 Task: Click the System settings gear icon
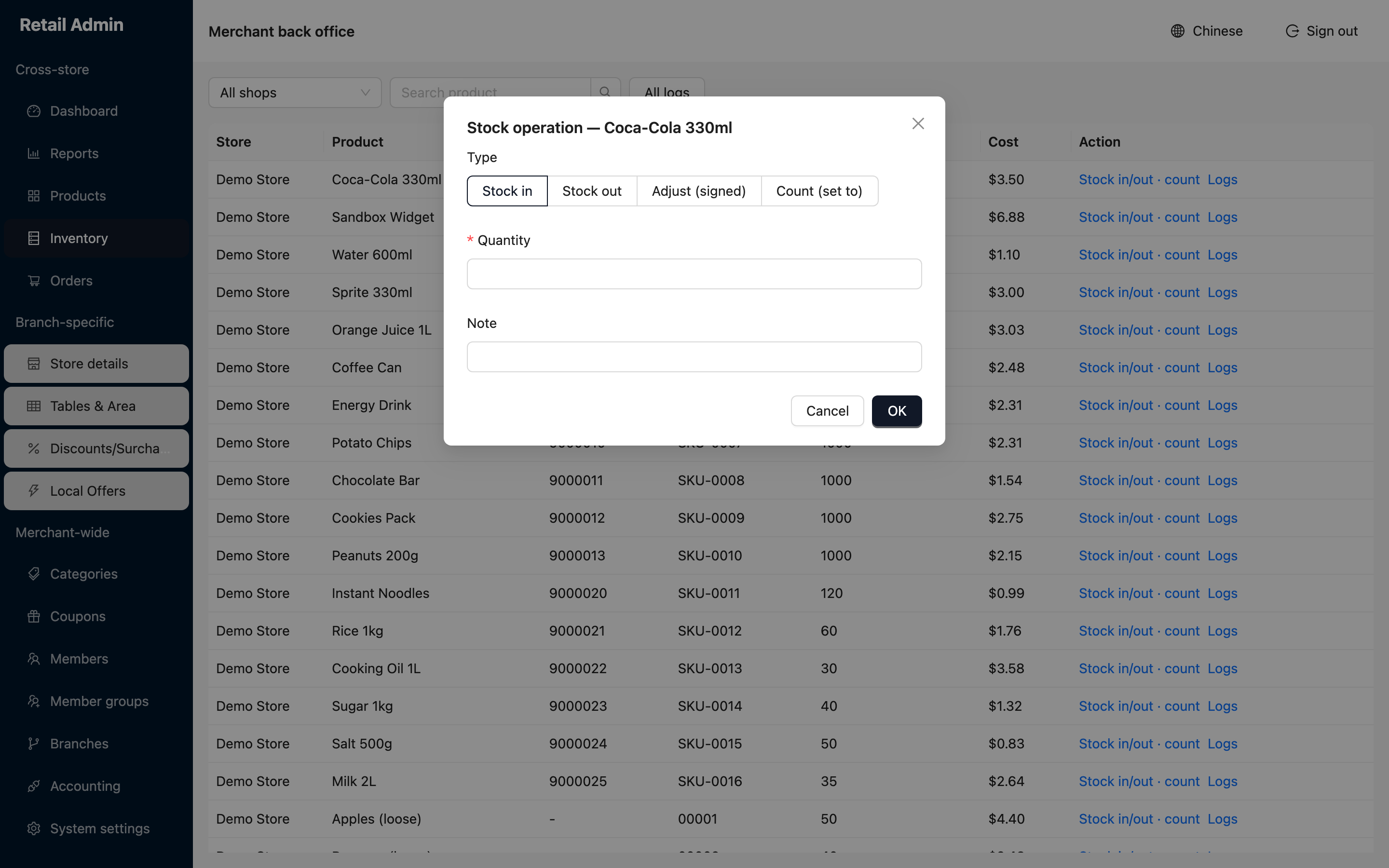click(34, 828)
